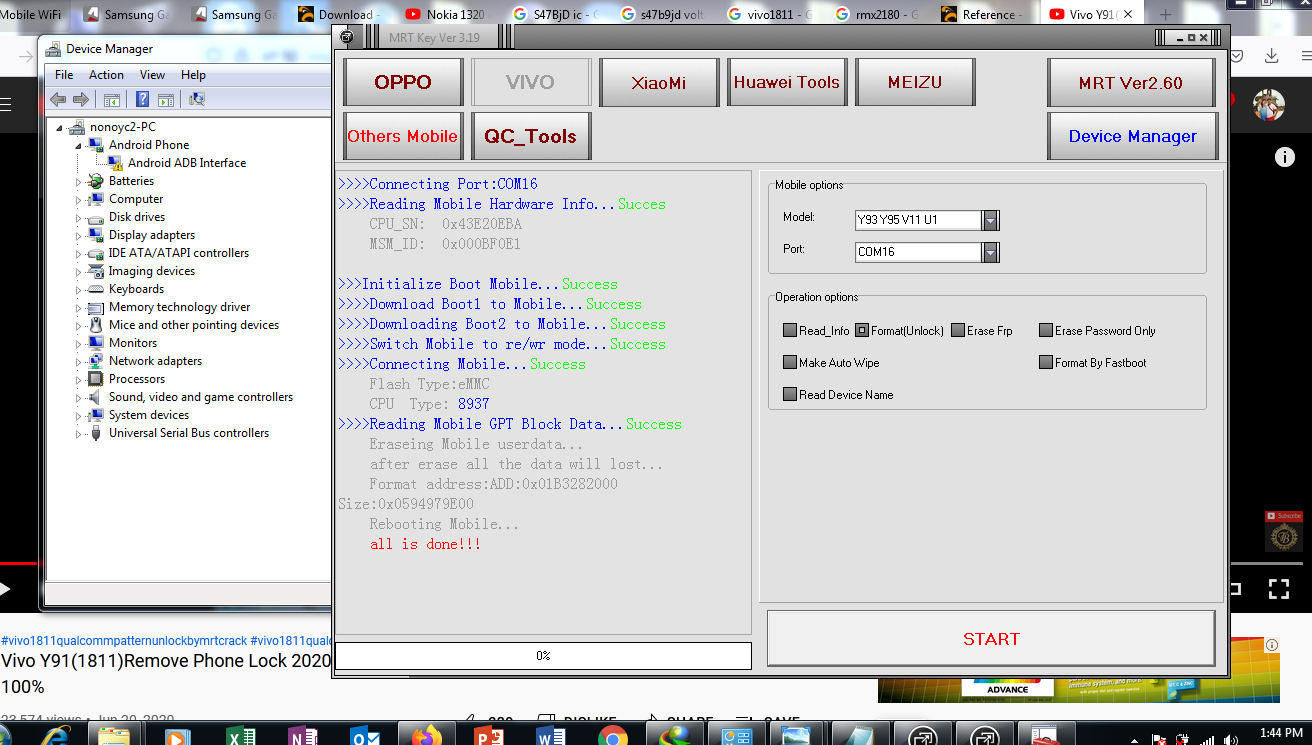Click Show/Hide Console Tree toolbar icon

click(x=112, y=99)
